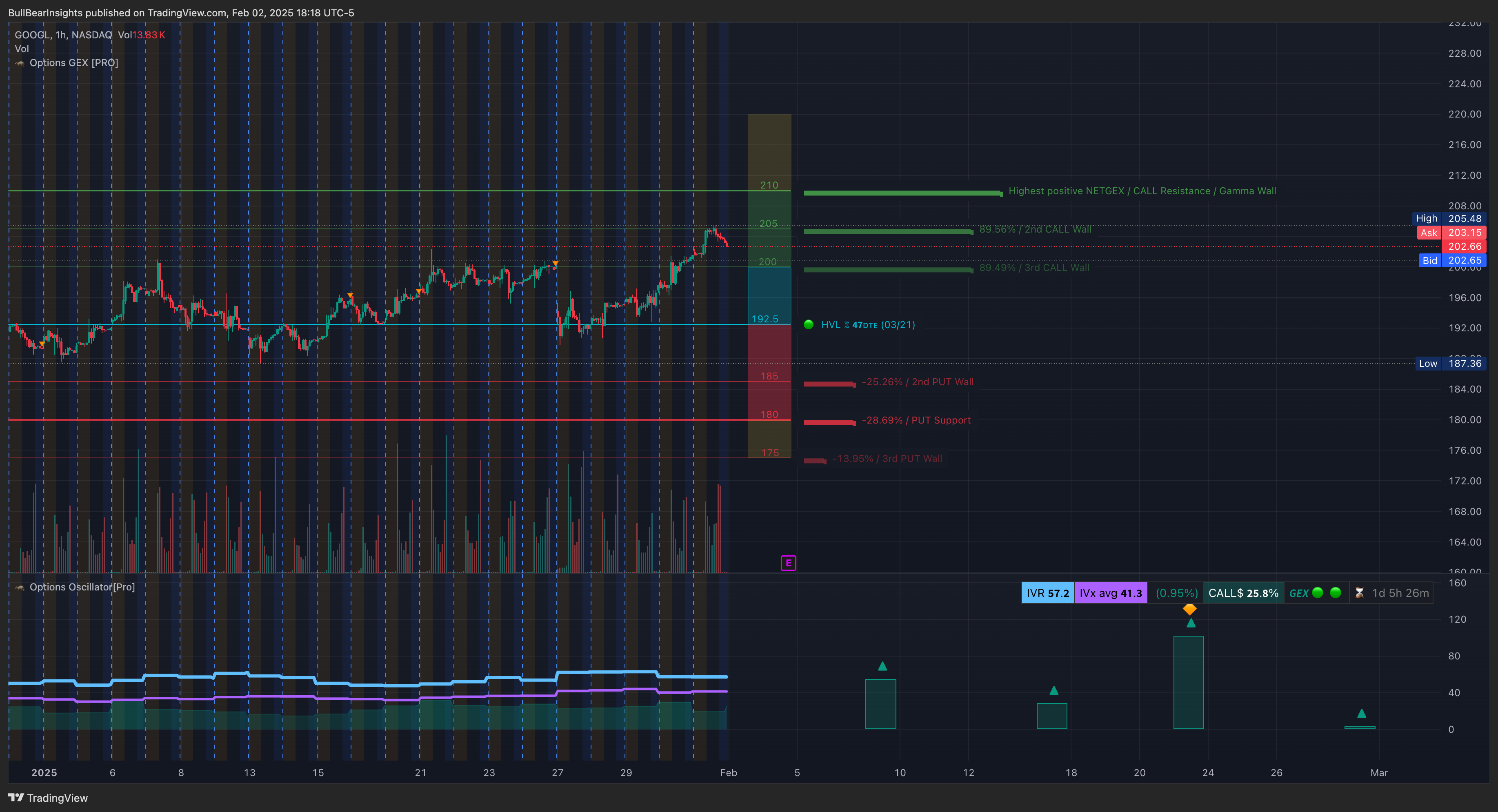Click the Bid 202.65 price tag

click(x=1452, y=260)
